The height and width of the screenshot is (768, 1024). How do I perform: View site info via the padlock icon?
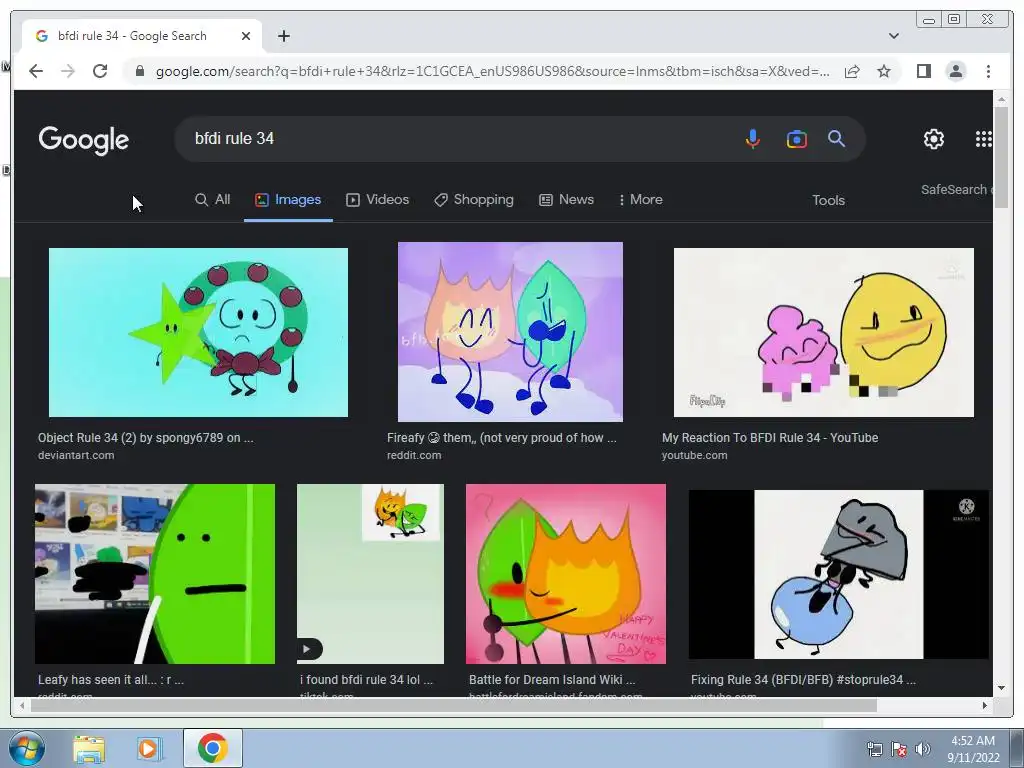[x=140, y=71]
